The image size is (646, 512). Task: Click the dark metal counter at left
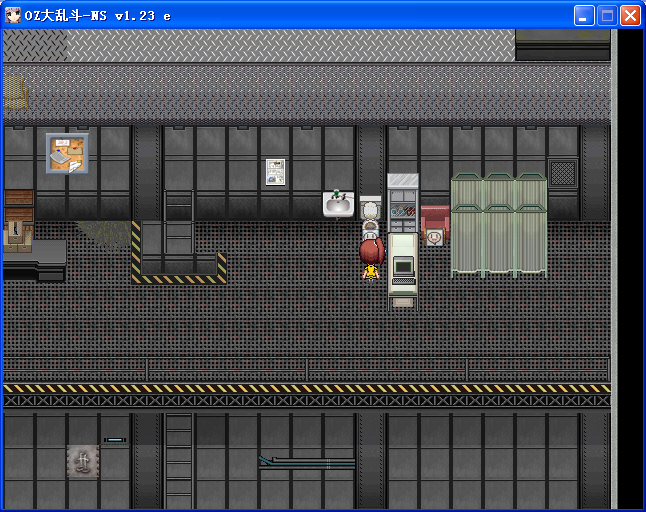pos(34,261)
